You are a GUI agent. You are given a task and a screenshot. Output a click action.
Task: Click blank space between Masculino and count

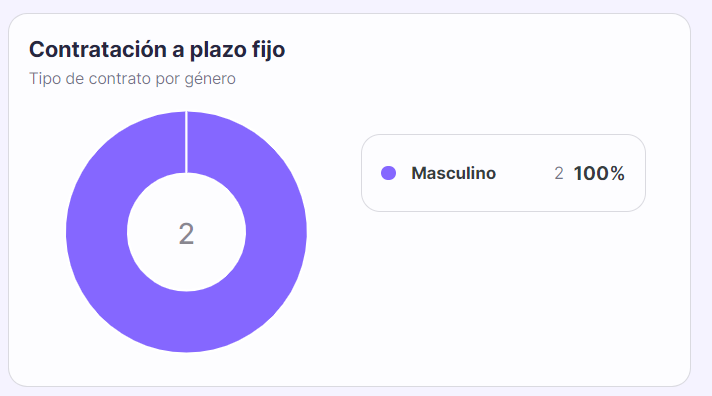coord(524,173)
